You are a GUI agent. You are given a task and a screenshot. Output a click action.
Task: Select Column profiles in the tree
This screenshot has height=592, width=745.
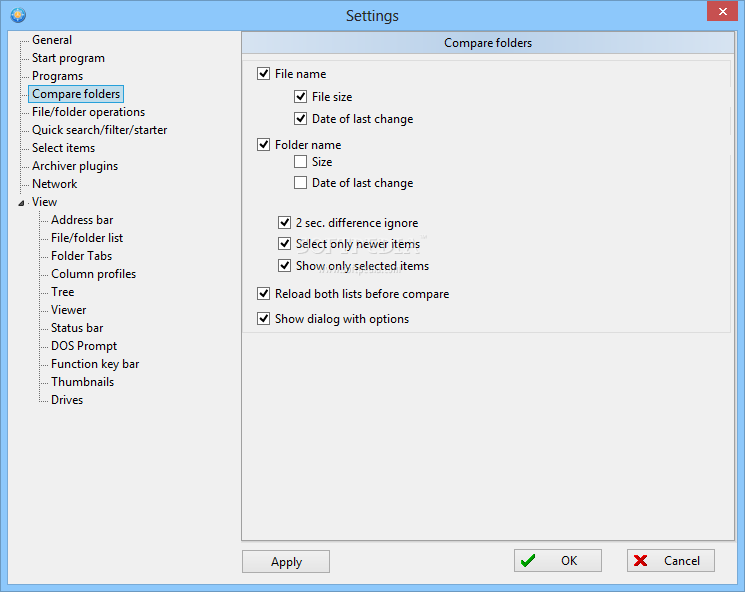click(94, 274)
